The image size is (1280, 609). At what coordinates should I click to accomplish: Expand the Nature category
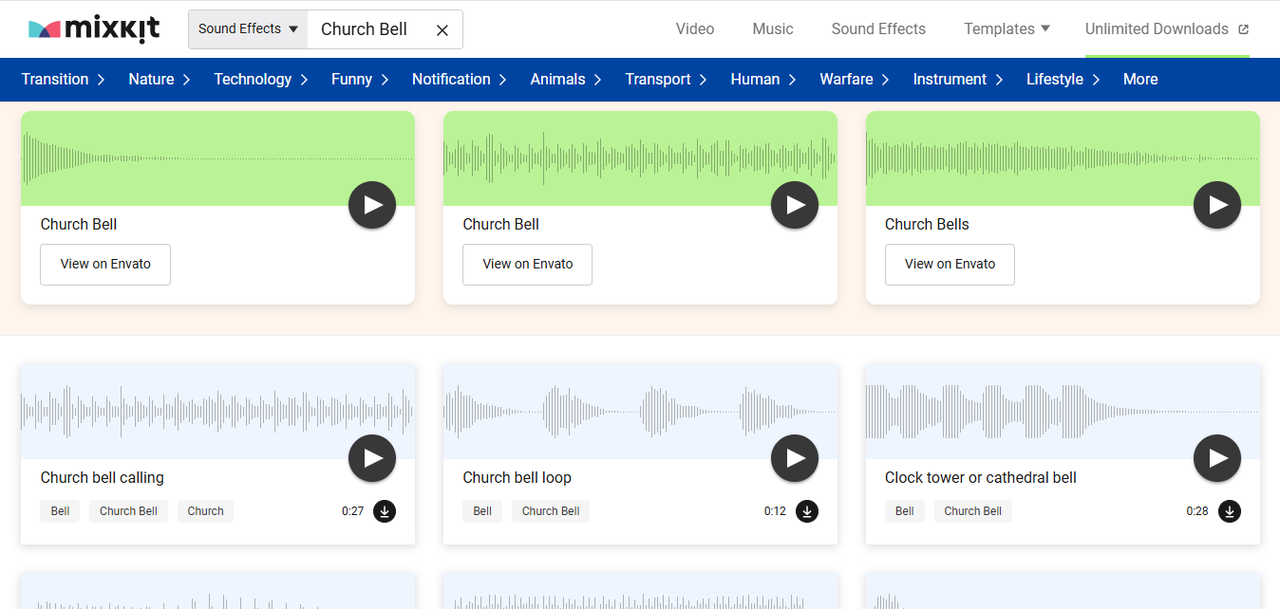pos(160,79)
